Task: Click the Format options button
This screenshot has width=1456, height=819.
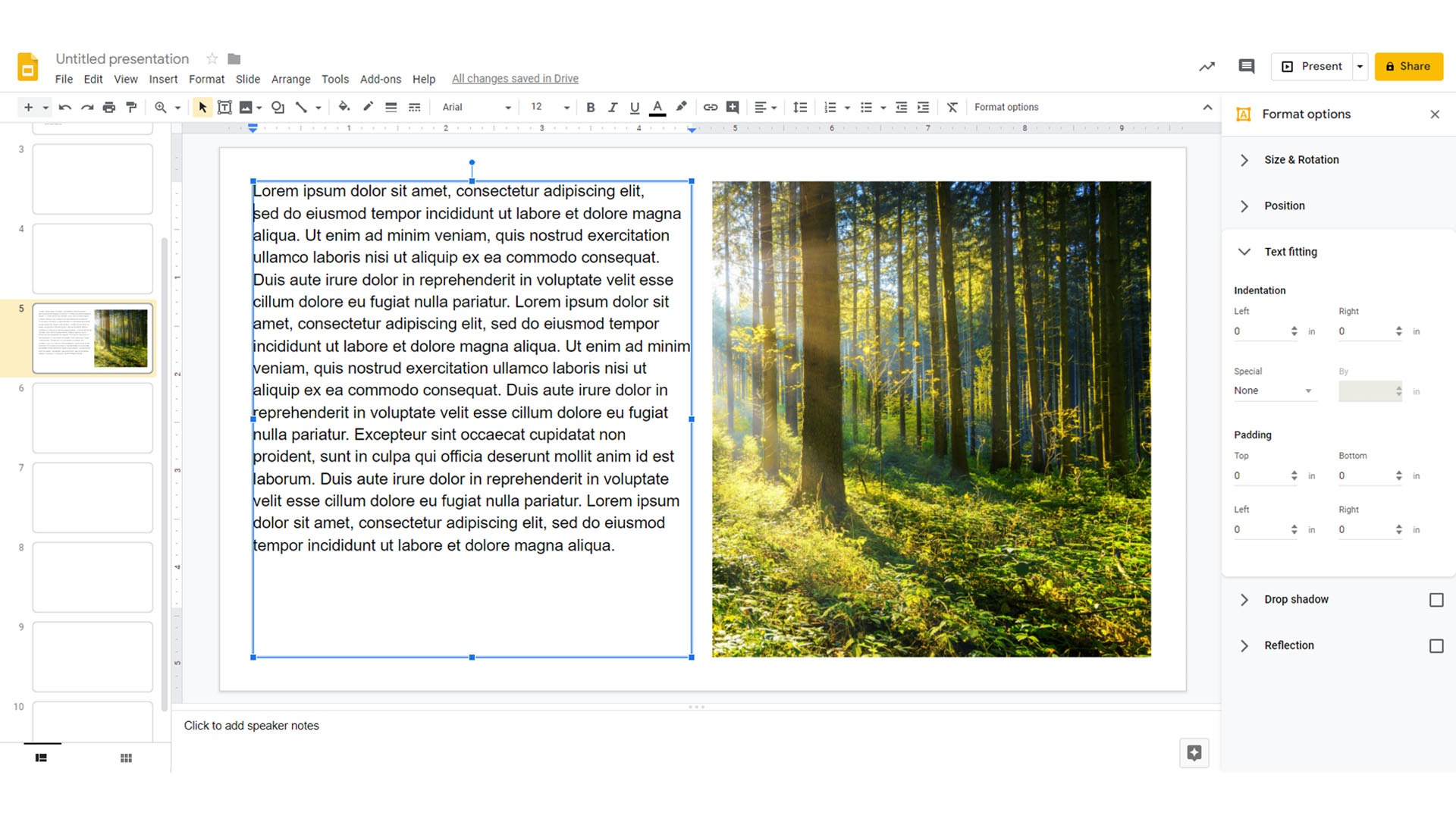Action: tap(1008, 107)
